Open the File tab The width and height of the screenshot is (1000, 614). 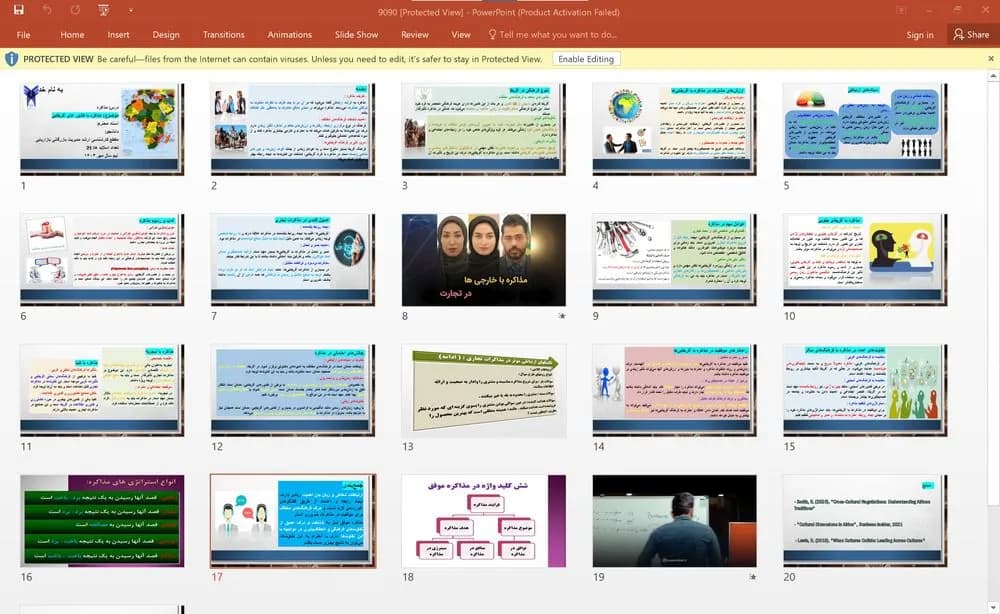[24, 35]
